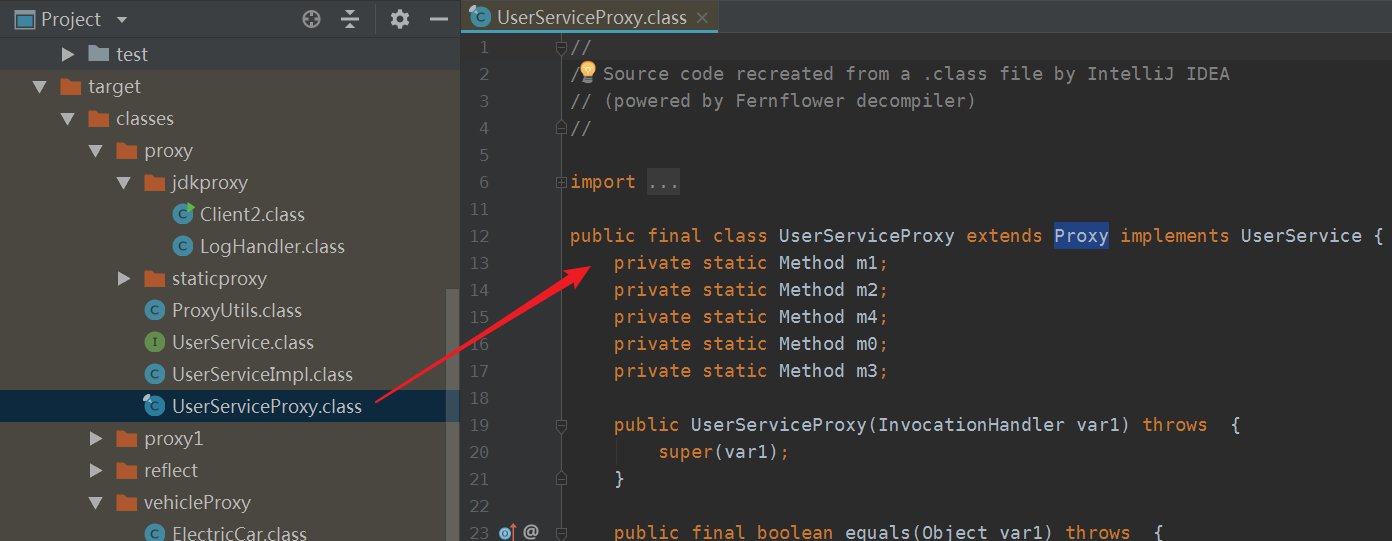Hide the Project panel with minimize dash
This screenshot has width=1392, height=541.
point(438,19)
